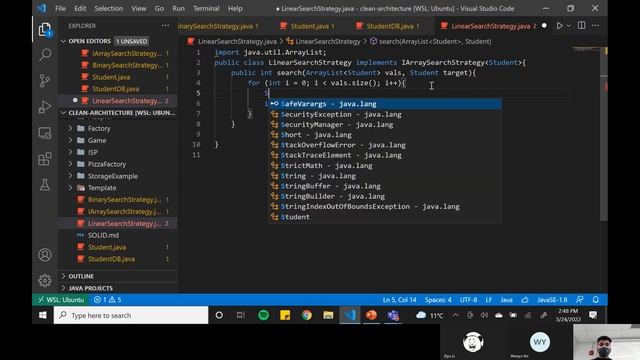Open File Explorer from the taskbar

coord(328,315)
